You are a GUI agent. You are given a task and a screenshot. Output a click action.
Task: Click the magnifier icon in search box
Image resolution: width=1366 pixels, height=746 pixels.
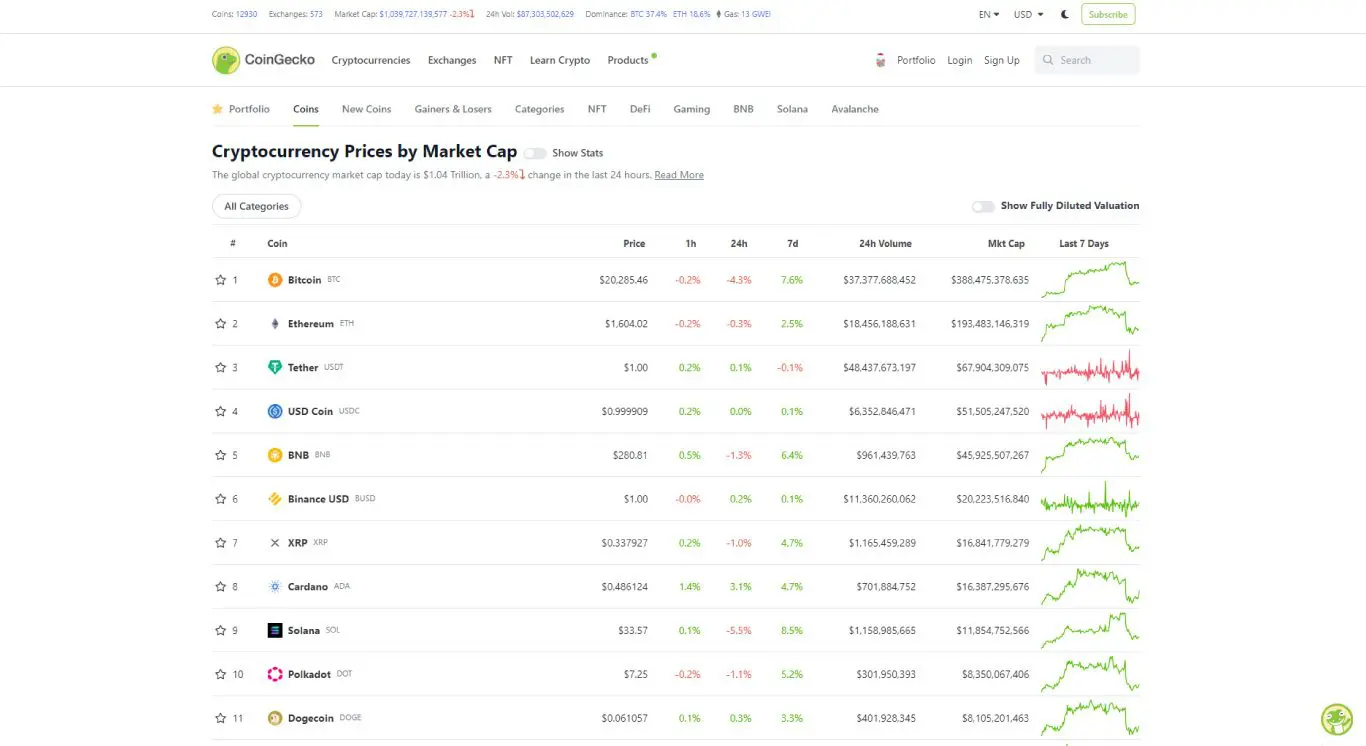(x=1048, y=60)
